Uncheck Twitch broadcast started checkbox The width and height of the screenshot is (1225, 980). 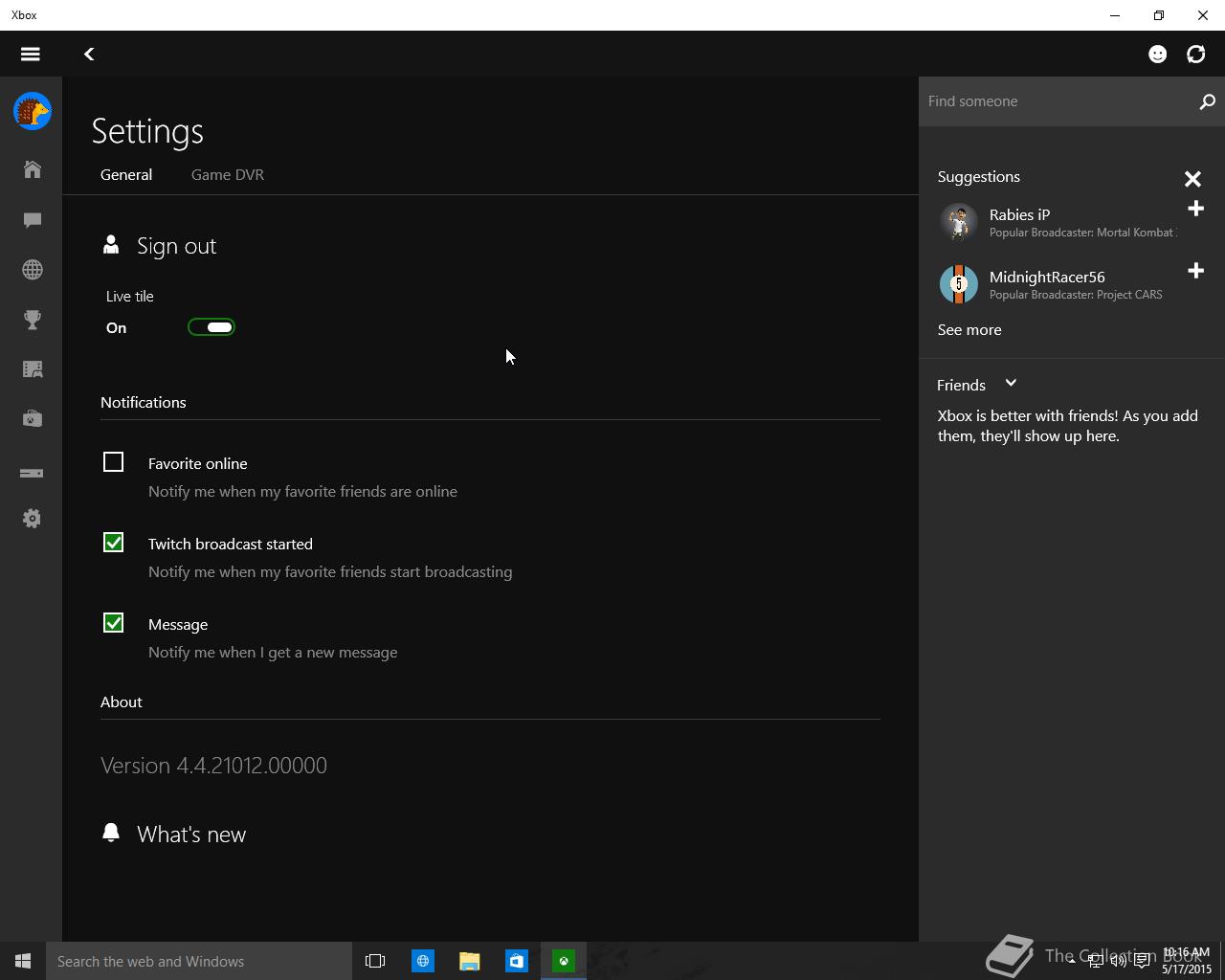[114, 543]
